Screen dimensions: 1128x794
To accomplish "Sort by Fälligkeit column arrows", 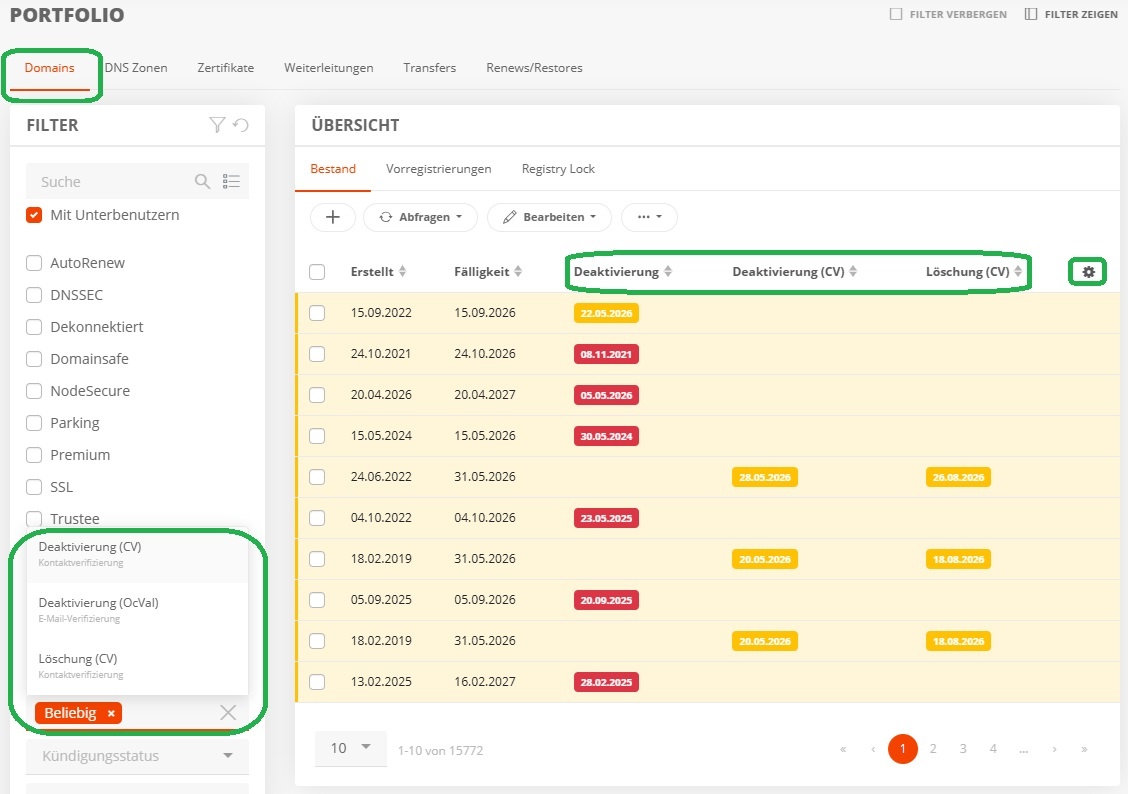I will pyautogui.click(x=518, y=271).
